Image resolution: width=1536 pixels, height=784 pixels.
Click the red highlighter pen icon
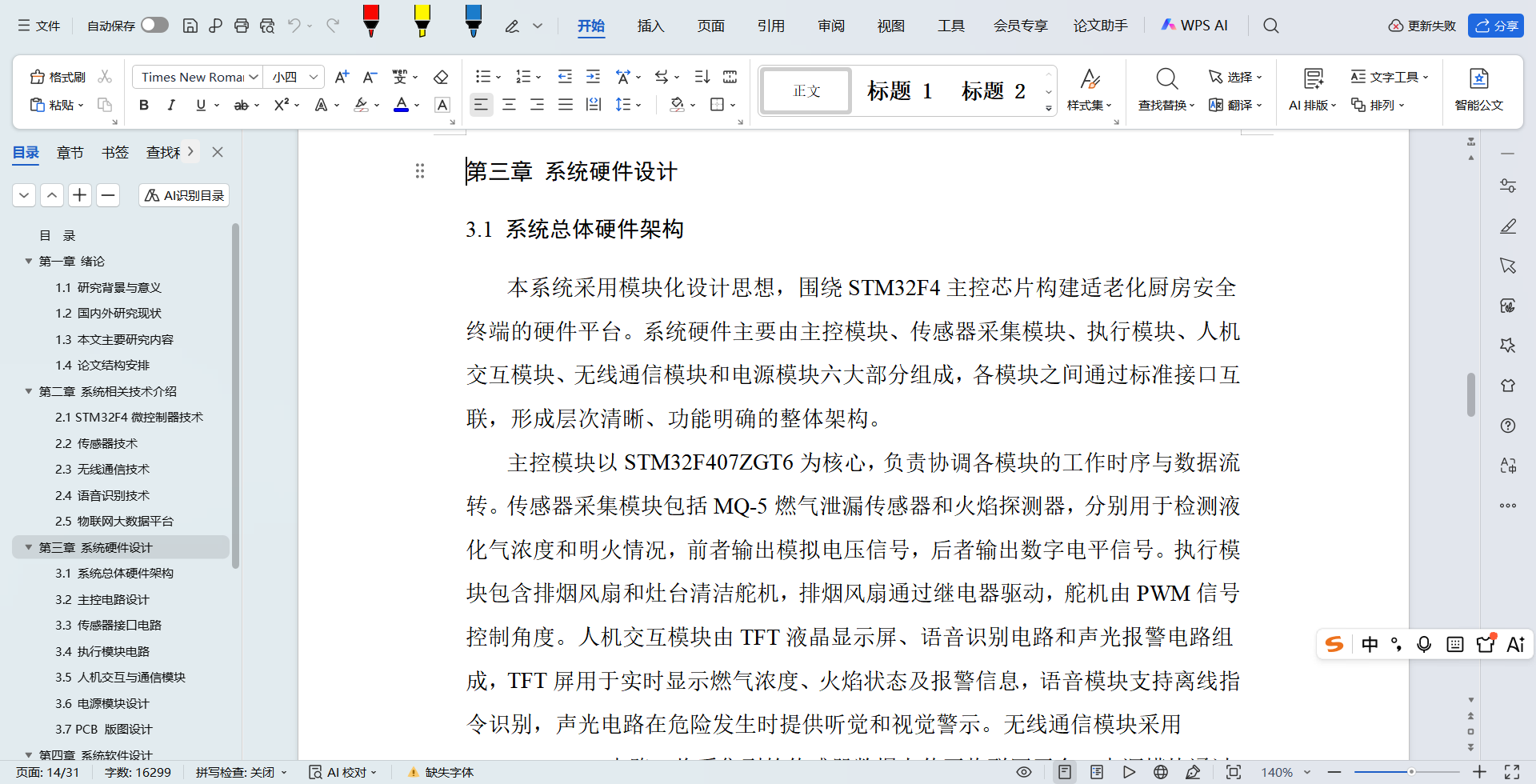[371, 21]
